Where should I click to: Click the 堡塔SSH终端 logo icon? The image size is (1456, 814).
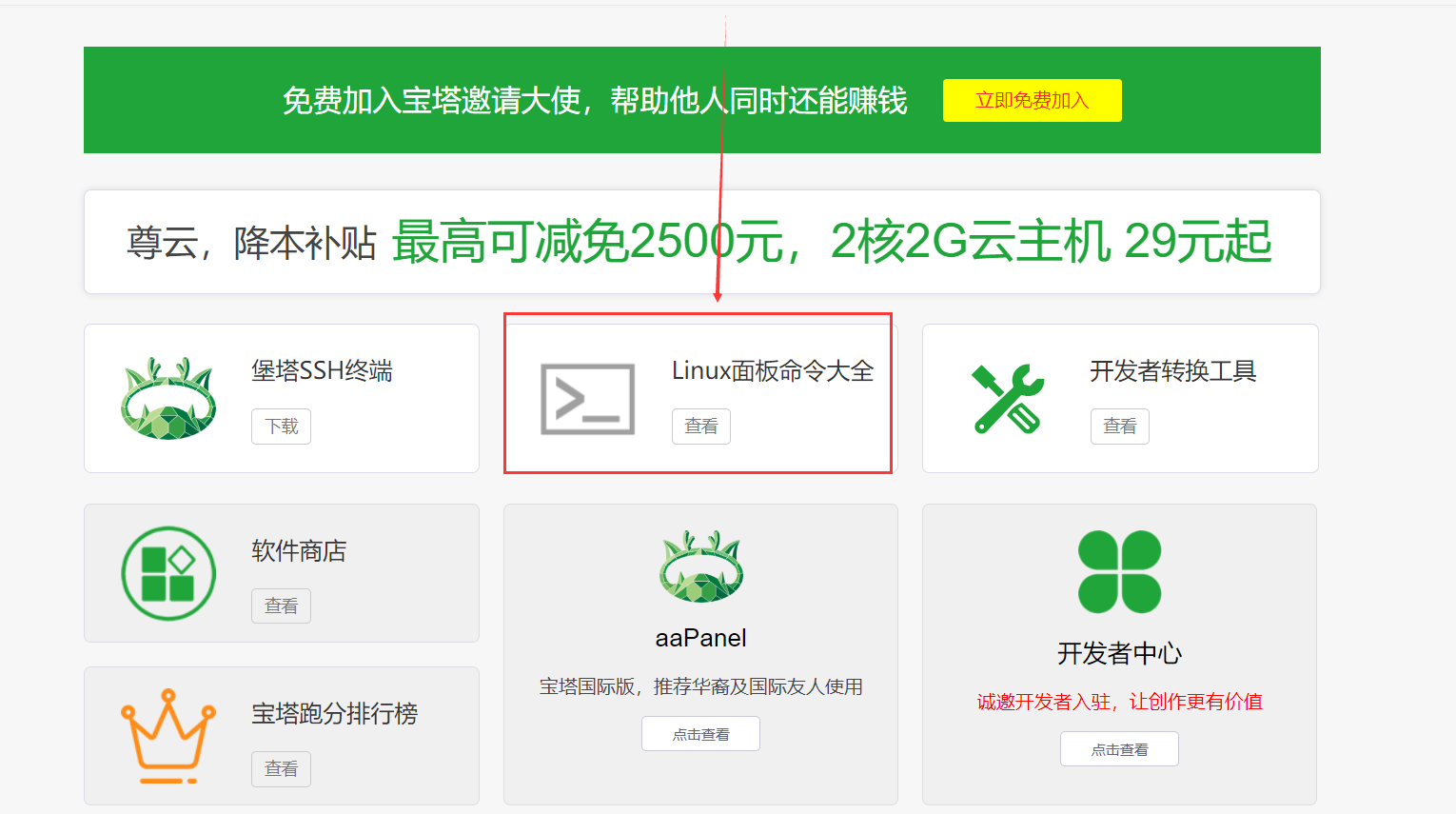pyautogui.click(x=168, y=398)
